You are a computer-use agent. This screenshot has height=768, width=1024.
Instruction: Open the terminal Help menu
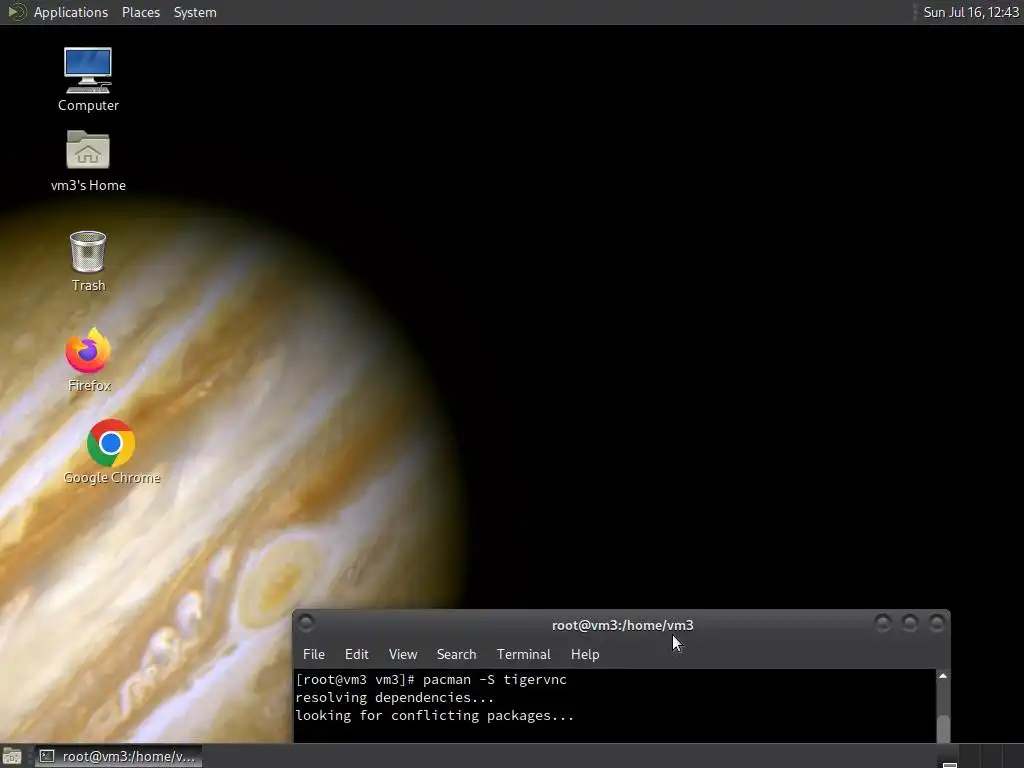[584, 654]
